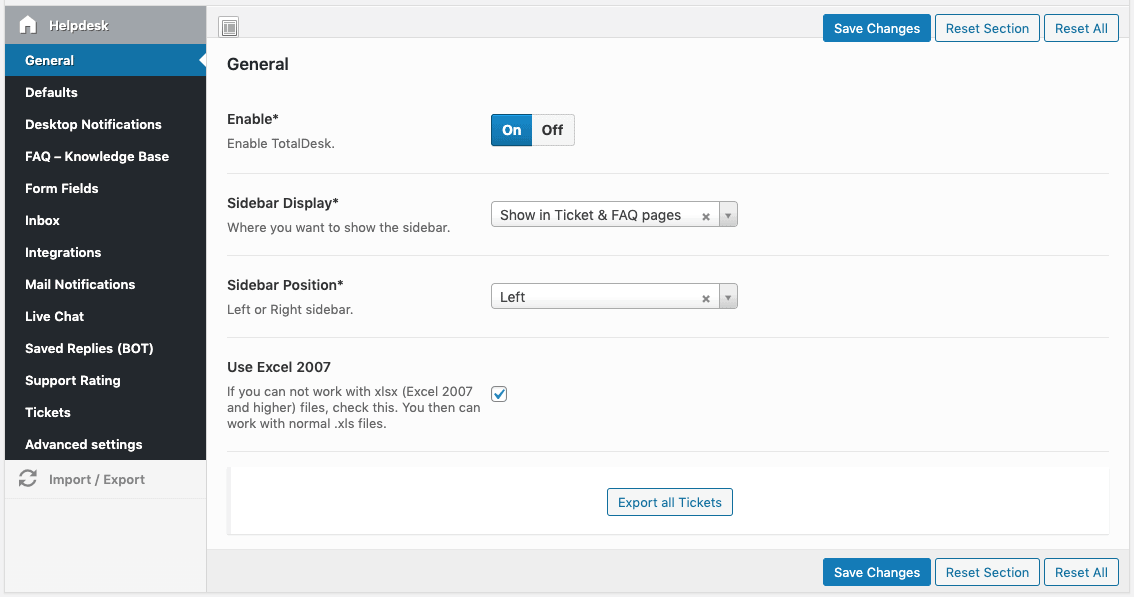Screen dimensions: 1134x597
Task: Open FAQ – Knowledge Base settings
Action: click(96, 156)
